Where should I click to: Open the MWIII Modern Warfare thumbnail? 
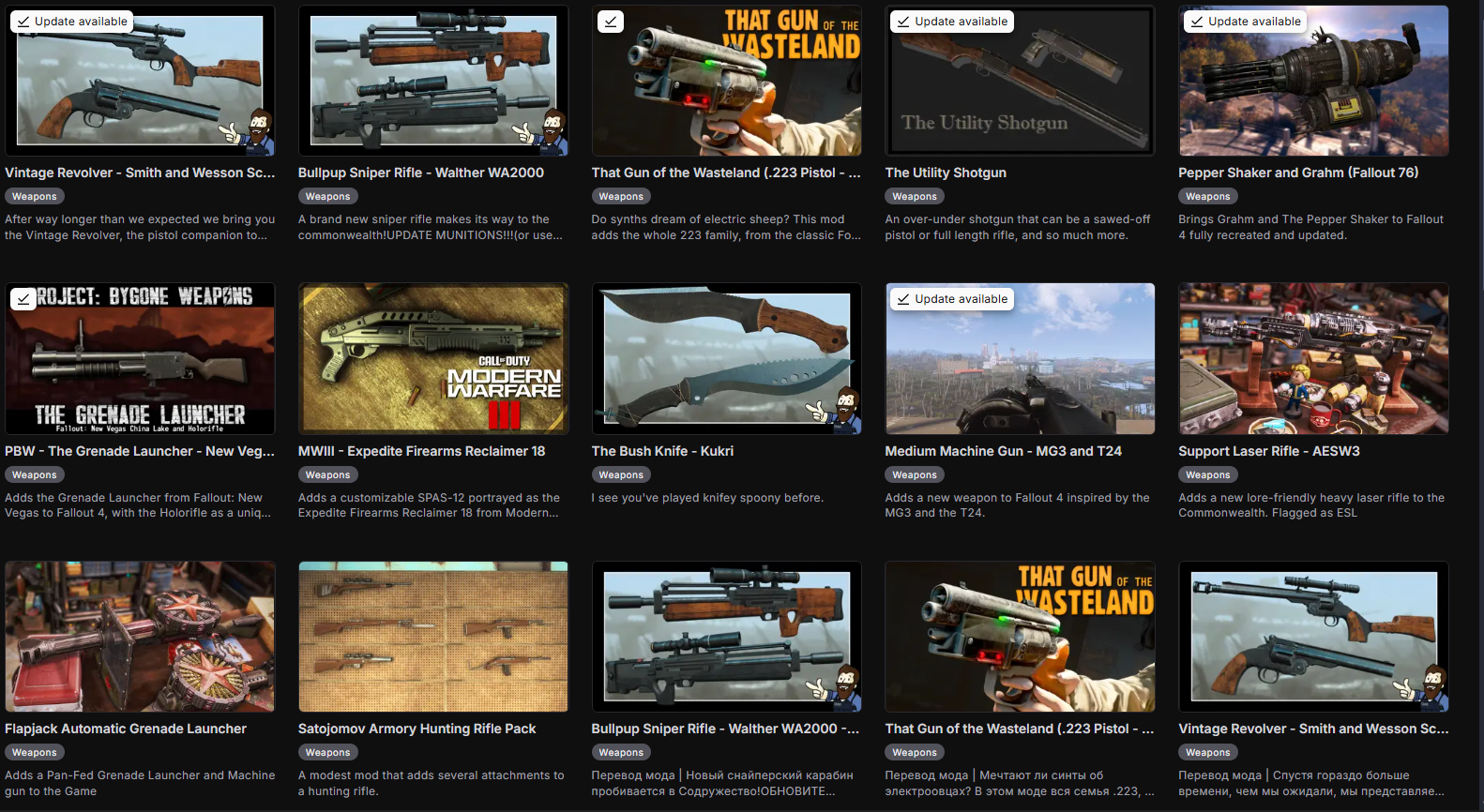tap(433, 358)
